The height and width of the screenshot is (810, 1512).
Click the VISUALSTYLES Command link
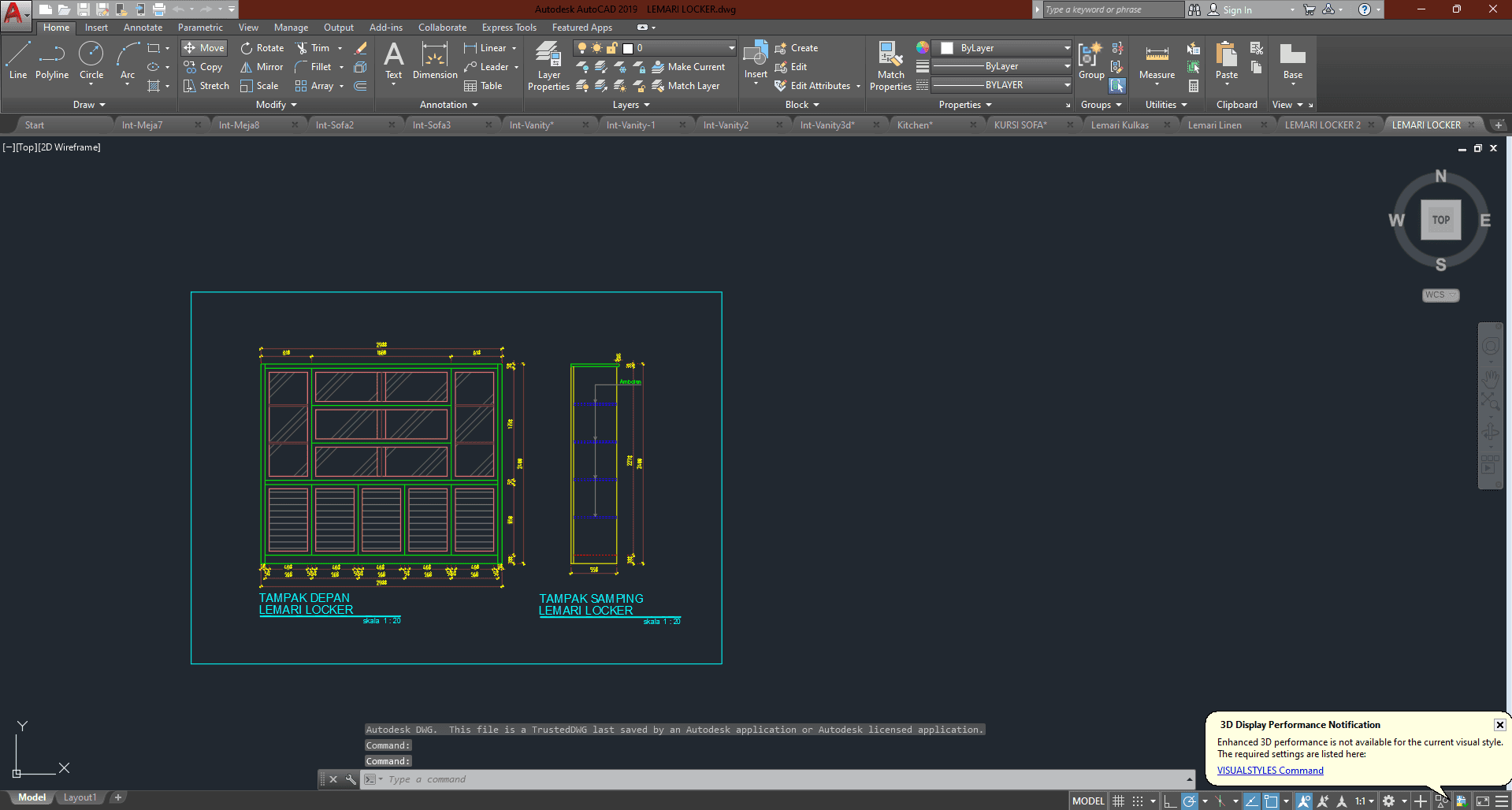pyautogui.click(x=1269, y=771)
